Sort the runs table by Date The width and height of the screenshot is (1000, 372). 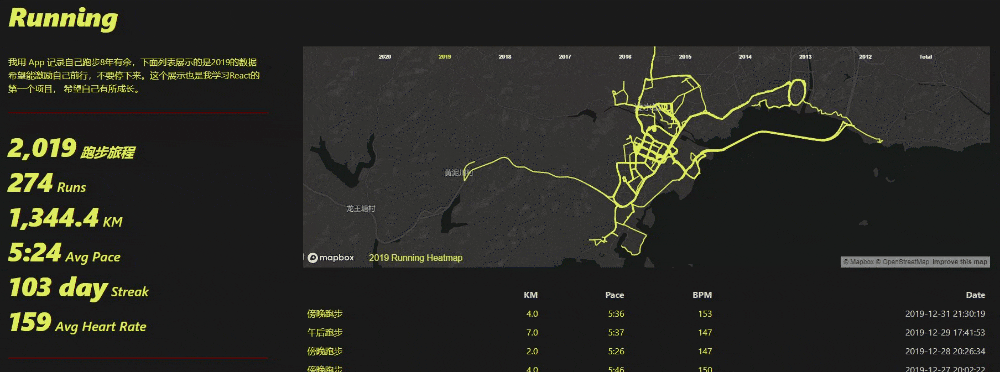(975, 295)
